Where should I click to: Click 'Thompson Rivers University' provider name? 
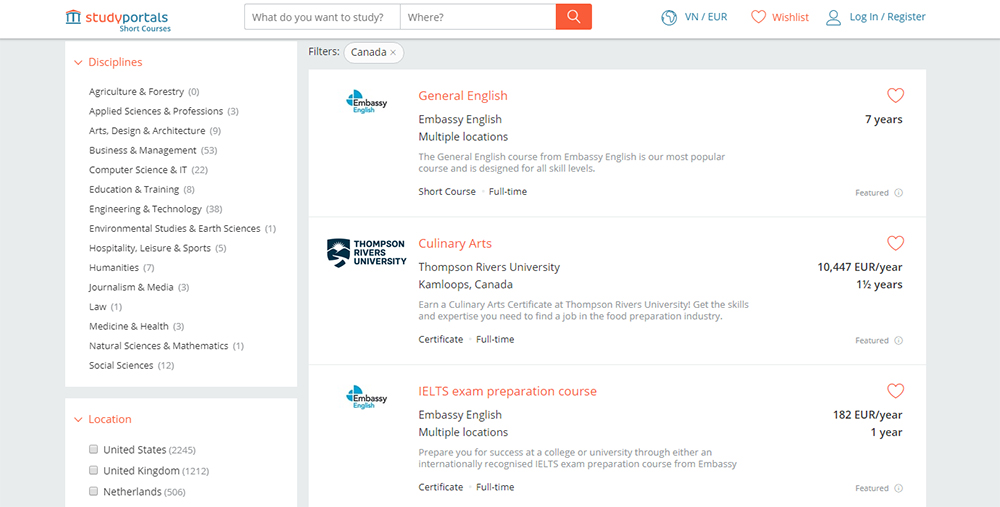coord(489,267)
